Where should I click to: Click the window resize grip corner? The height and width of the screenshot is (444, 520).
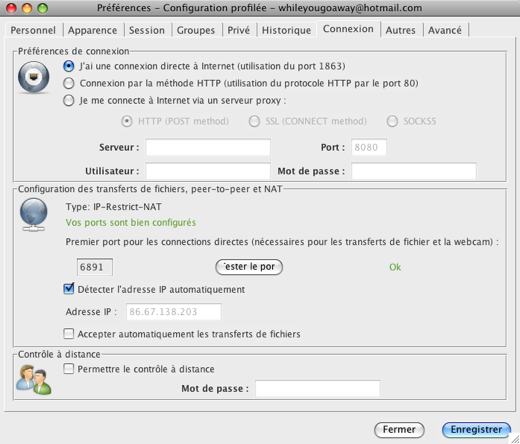tap(515, 439)
